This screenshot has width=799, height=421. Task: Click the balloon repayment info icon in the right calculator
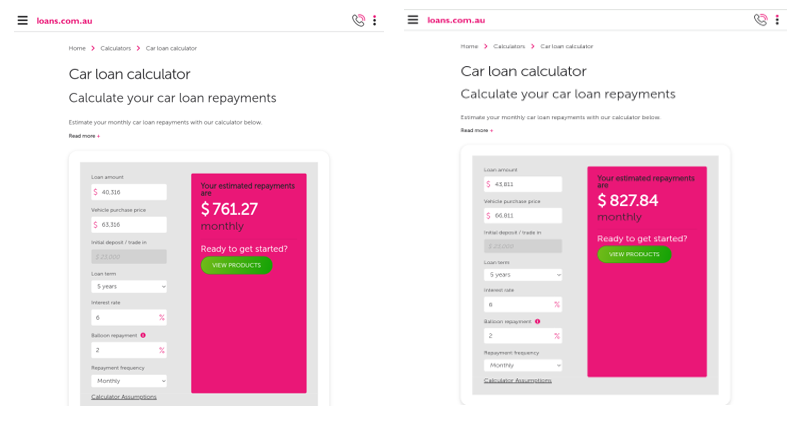tap(537, 322)
